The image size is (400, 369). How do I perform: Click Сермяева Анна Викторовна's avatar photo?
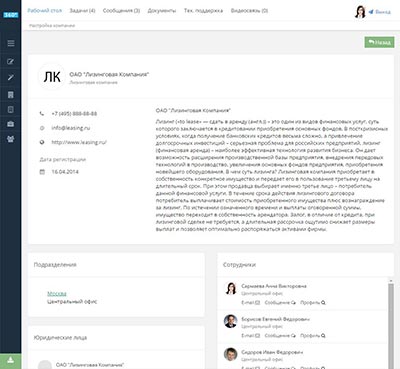tap(230, 288)
